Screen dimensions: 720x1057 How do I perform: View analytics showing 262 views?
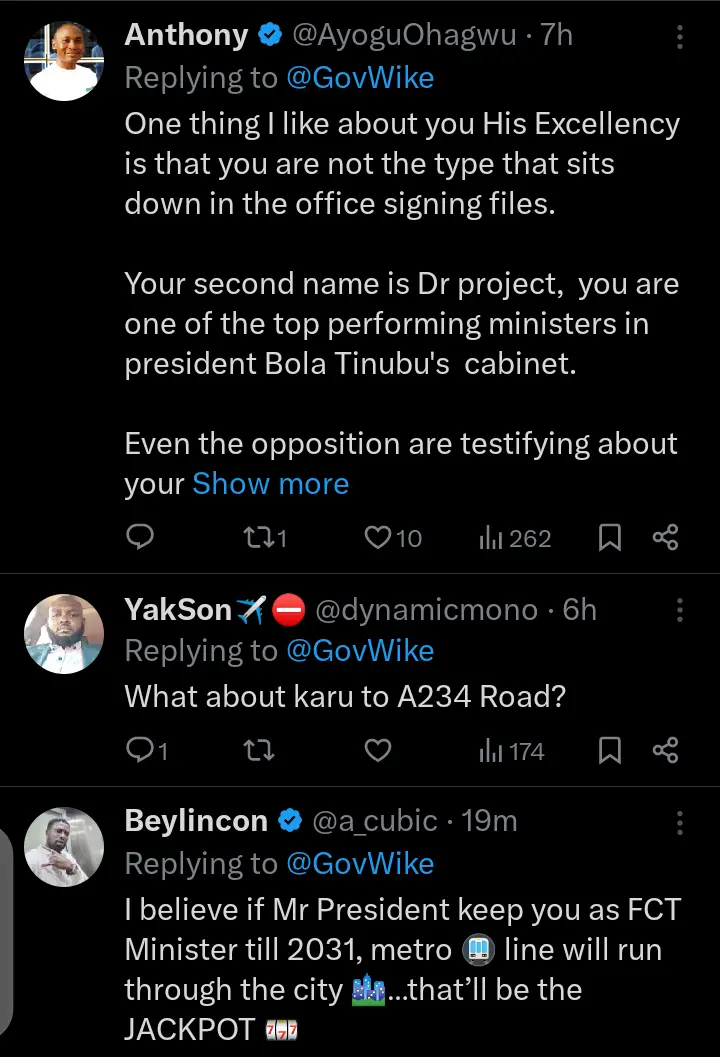pyautogui.click(x=515, y=538)
